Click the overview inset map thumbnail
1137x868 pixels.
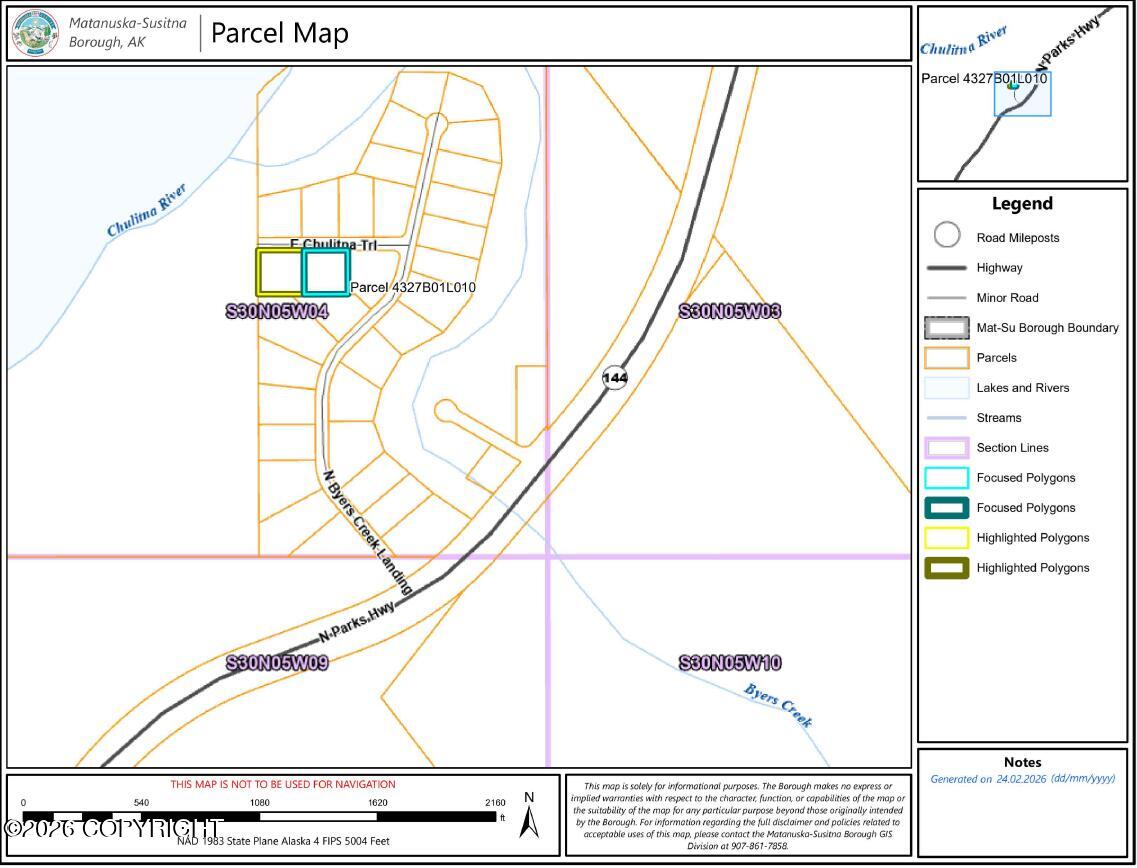tap(1021, 94)
